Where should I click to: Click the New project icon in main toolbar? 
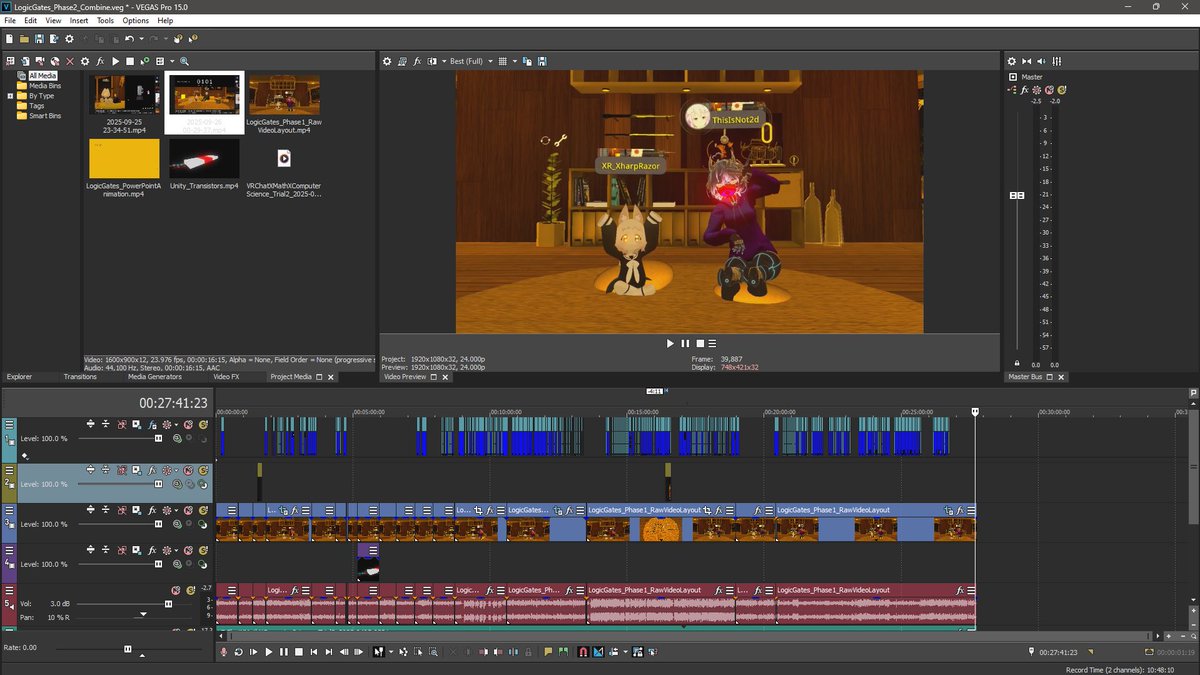click(9, 38)
